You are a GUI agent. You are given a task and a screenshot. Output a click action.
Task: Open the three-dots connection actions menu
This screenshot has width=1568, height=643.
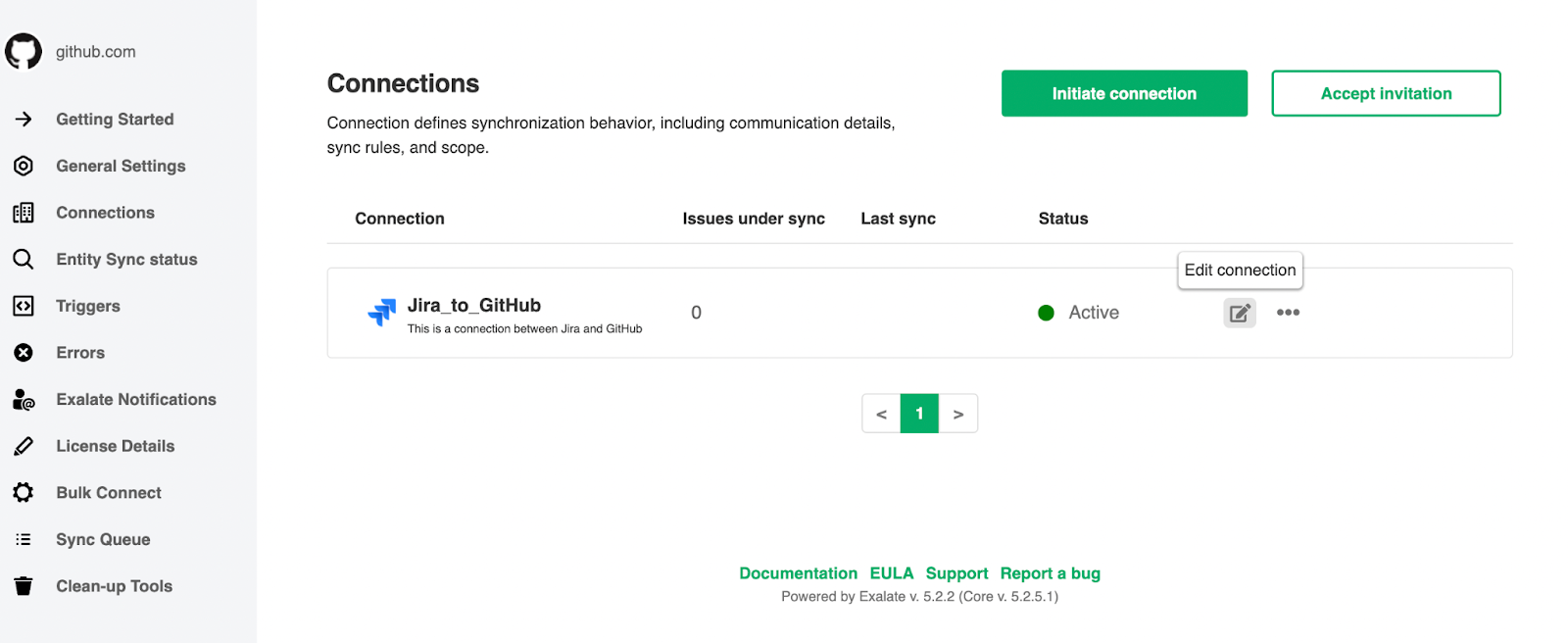[1288, 313]
